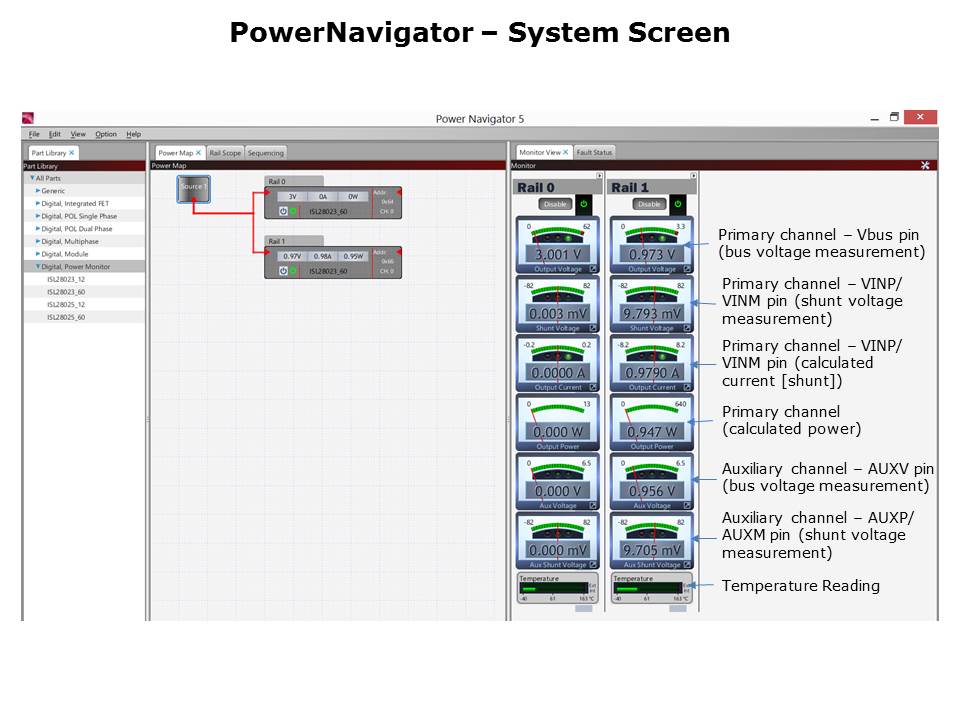Select the ISL28025_12 part
This screenshot has width=960, height=720.
coord(66,304)
